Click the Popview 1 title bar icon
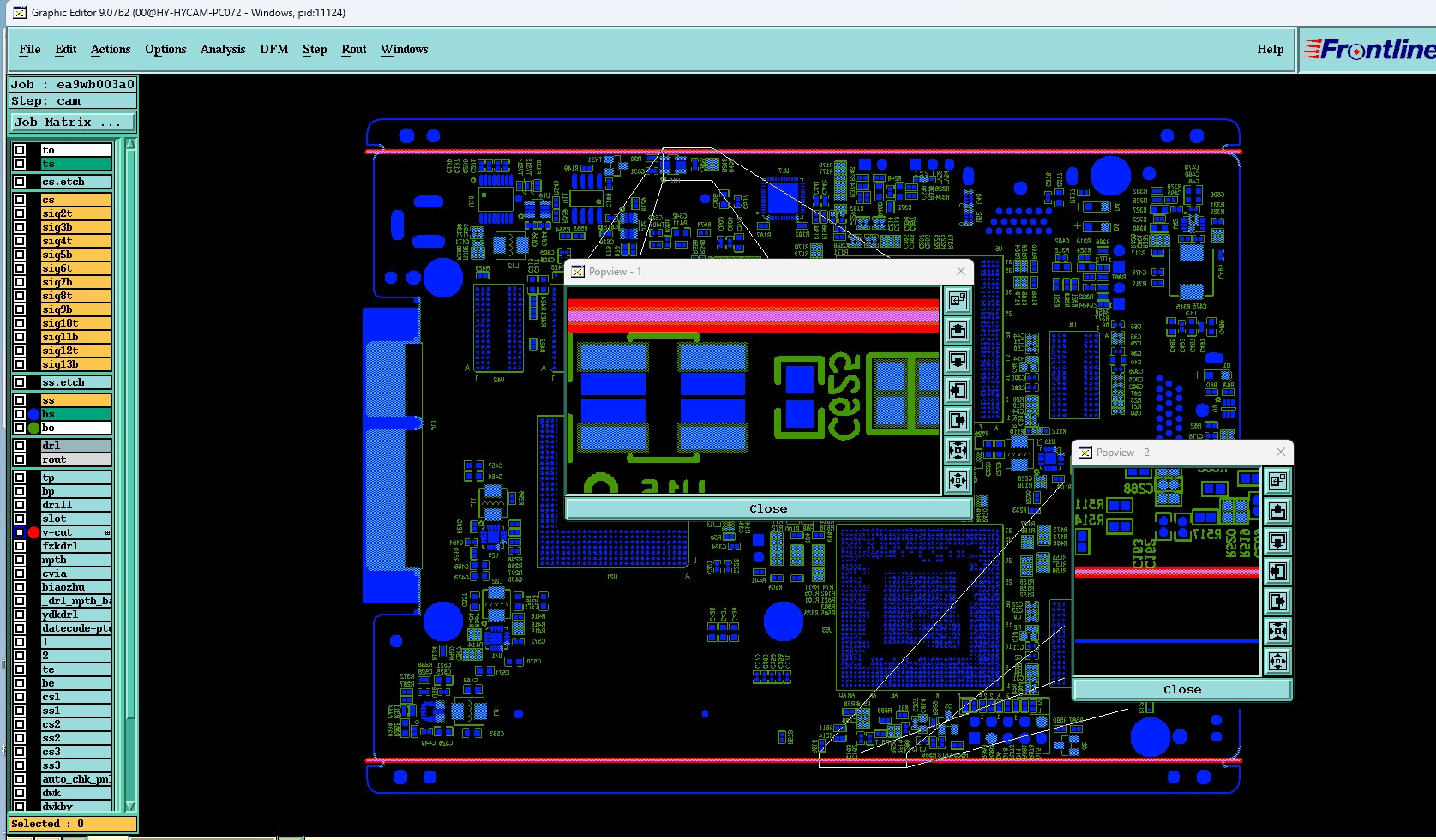The width and height of the screenshot is (1436, 840). coord(578,272)
